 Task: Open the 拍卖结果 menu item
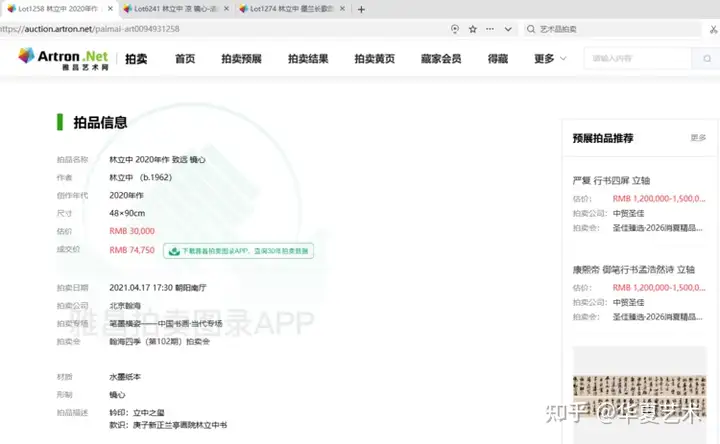tap(308, 59)
